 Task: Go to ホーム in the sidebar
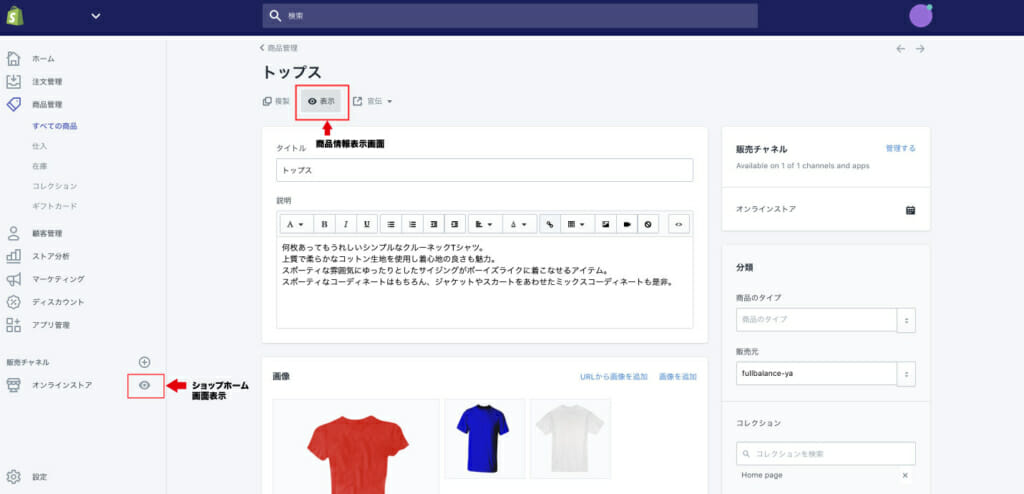click(x=43, y=59)
